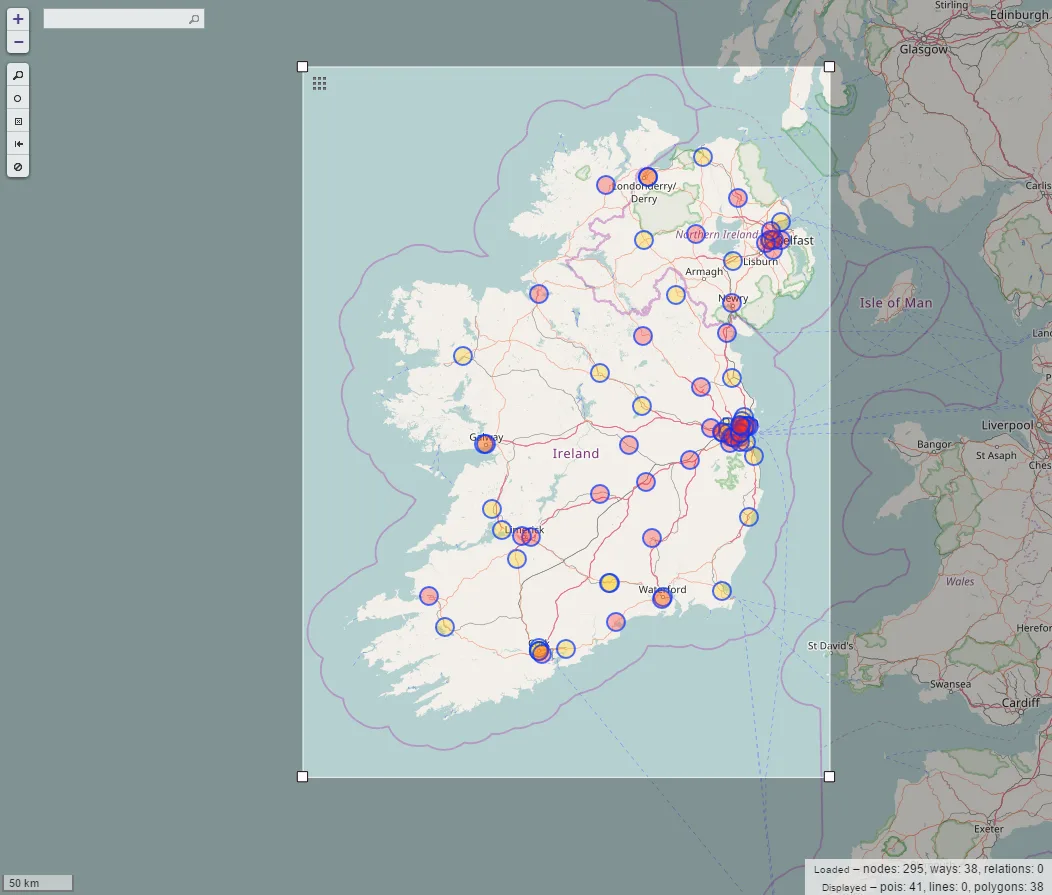Click the top-right bounding box corner handle
Image resolution: width=1052 pixels, height=895 pixels.
(x=829, y=66)
